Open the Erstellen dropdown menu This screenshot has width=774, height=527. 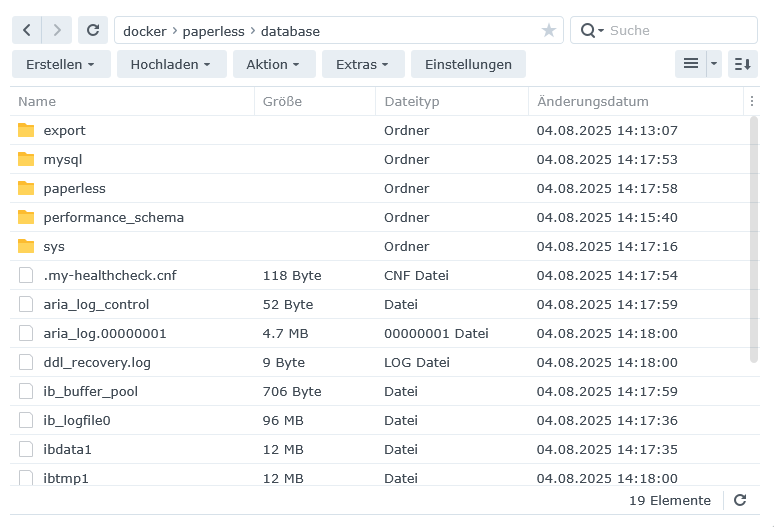coord(61,64)
